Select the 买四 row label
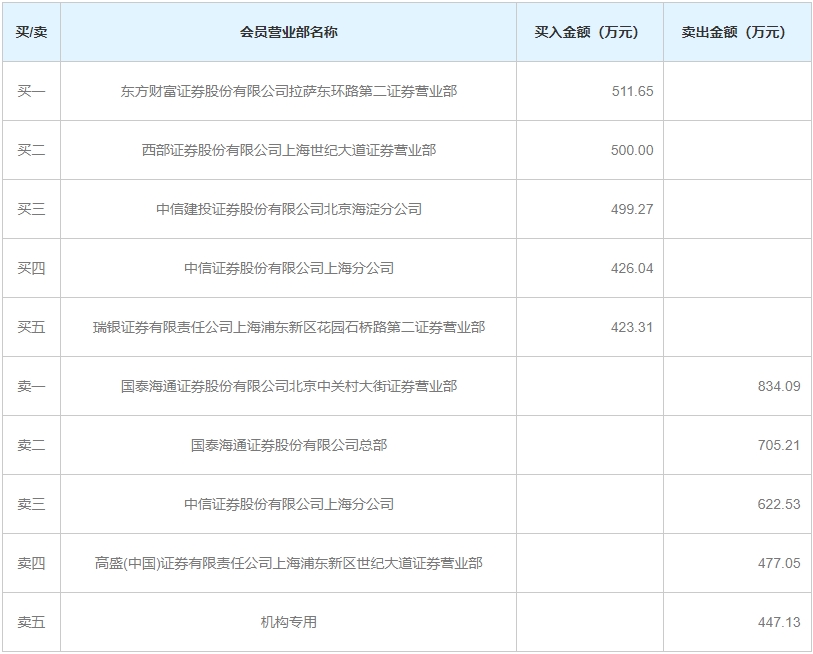This screenshot has width=813, height=654. [x=31, y=268]
